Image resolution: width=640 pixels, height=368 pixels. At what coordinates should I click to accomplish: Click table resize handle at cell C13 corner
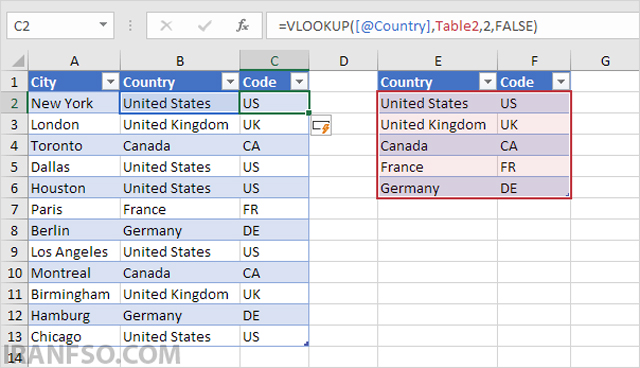pos(306,344)
